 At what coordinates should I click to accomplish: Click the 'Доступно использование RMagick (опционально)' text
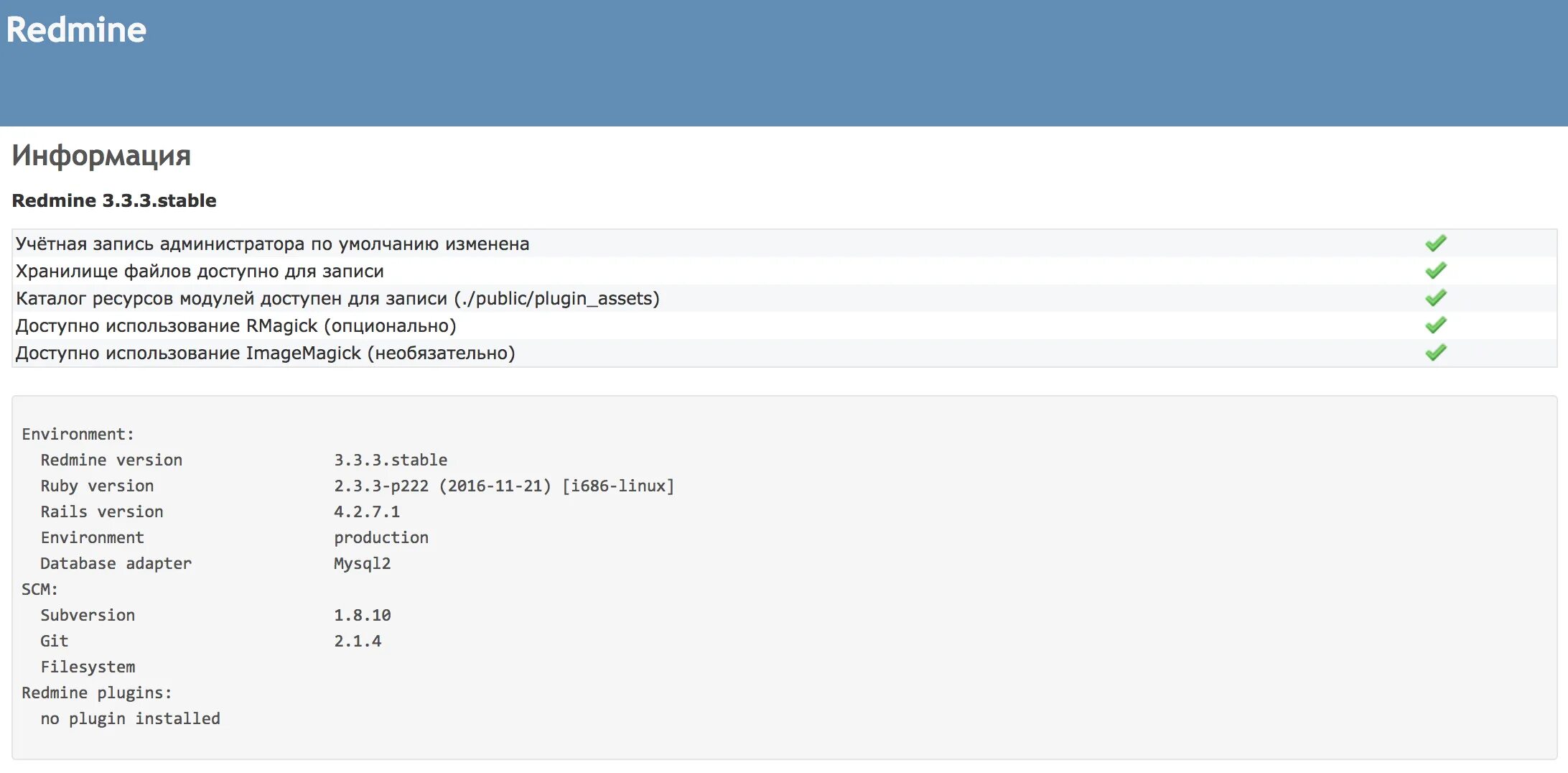pyautogui.click(x=236, y=326)
